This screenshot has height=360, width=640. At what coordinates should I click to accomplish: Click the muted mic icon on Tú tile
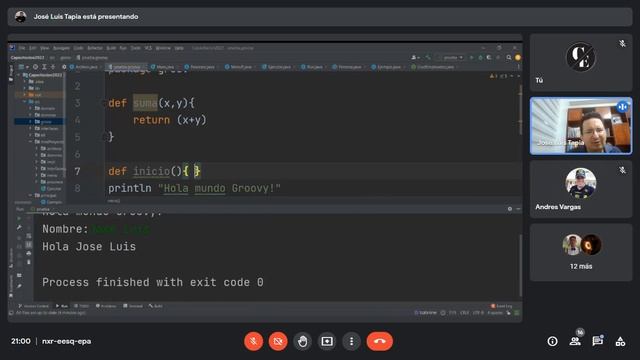(x=622, y=43)
